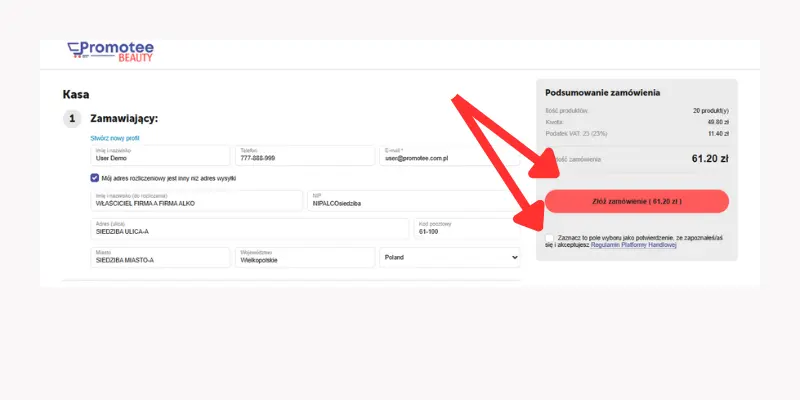The image size is (800, 400).
Task: Check the terms acceptance checkbox
Action: click(x=550, y=238)
